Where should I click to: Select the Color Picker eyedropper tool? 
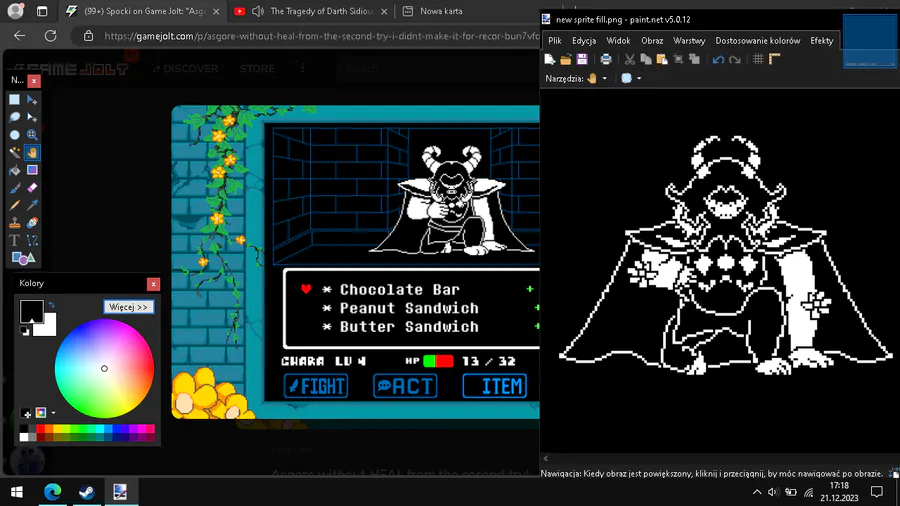coord(32,205)
